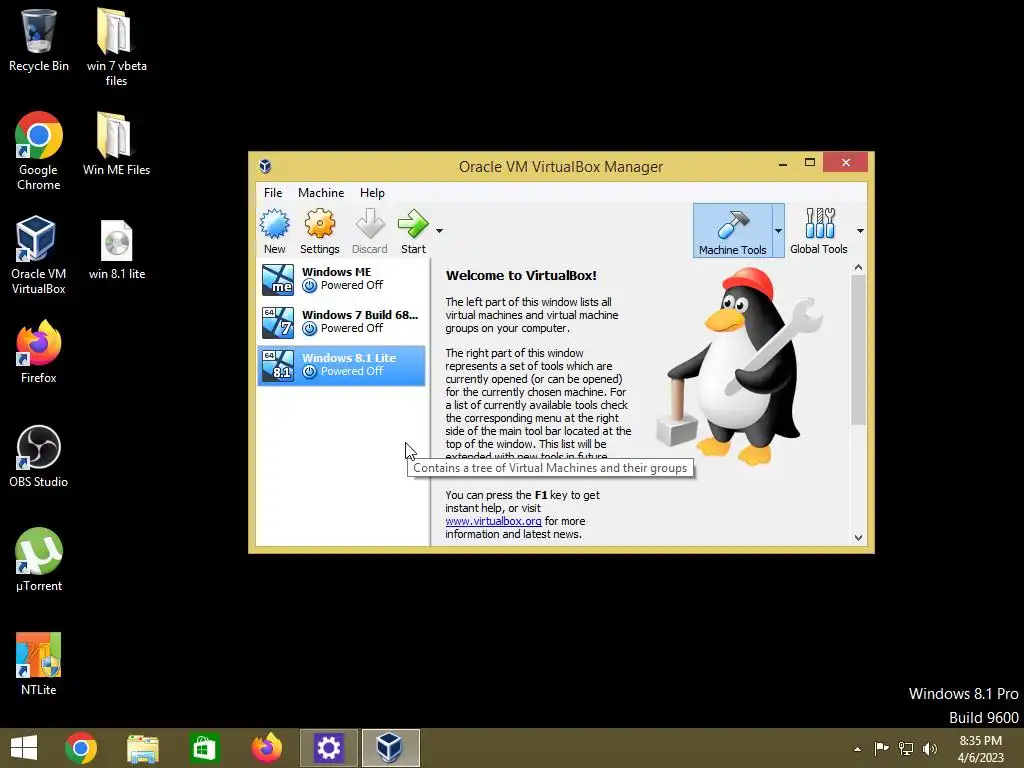The image size is (1024, 768).
Task: Open the www.virtualbox.org link
Action: 493,521
